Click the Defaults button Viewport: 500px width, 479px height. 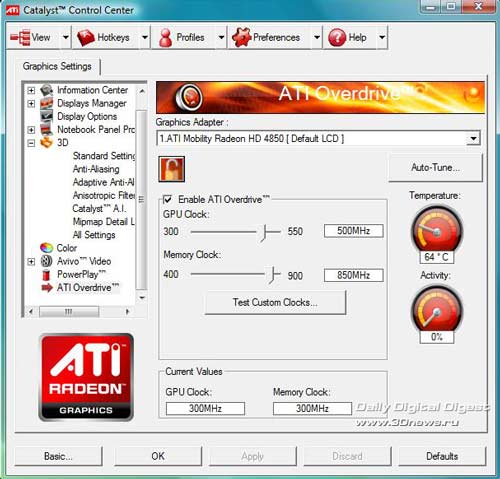(x=442, y=456)
